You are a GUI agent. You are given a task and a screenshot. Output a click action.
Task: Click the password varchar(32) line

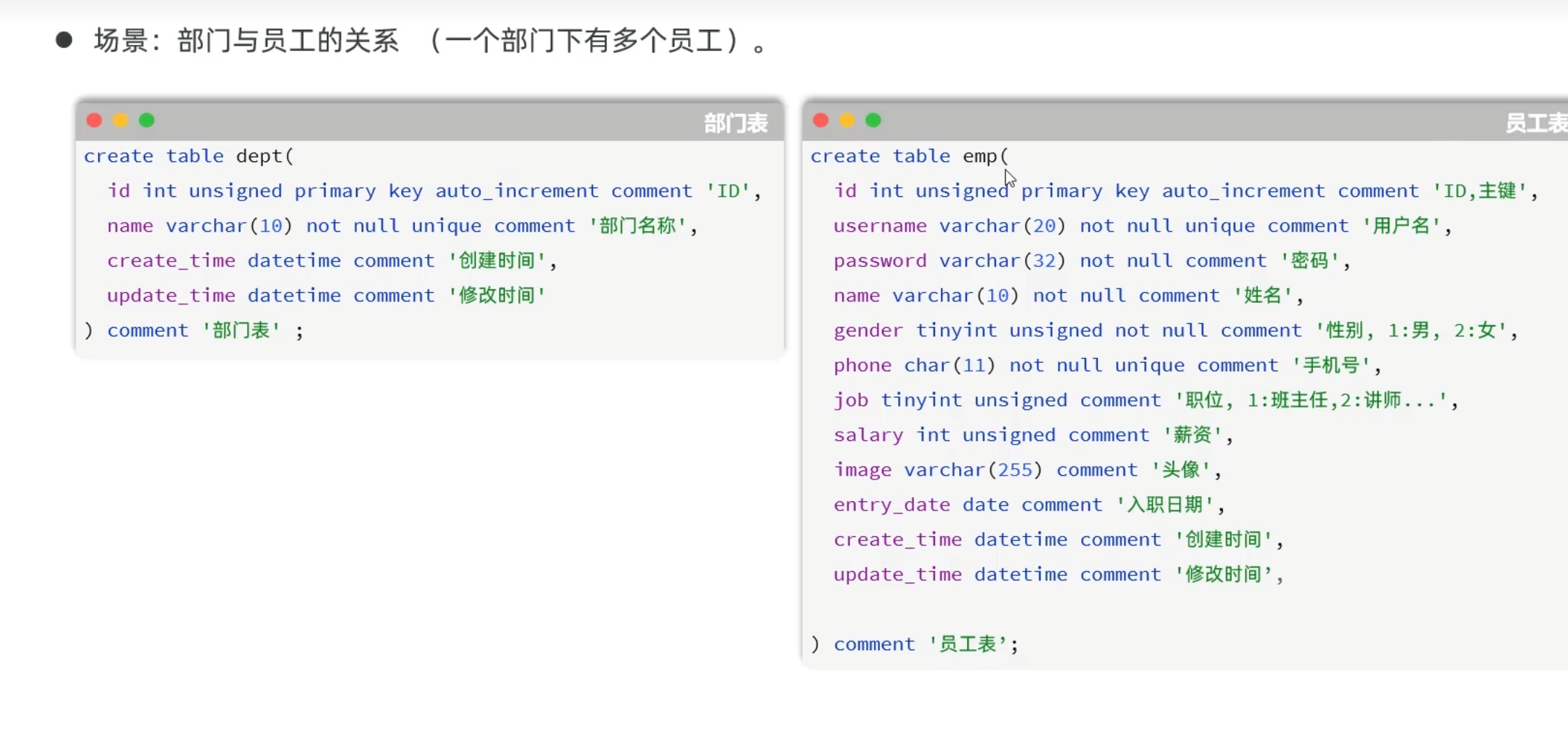point(1091,261)
